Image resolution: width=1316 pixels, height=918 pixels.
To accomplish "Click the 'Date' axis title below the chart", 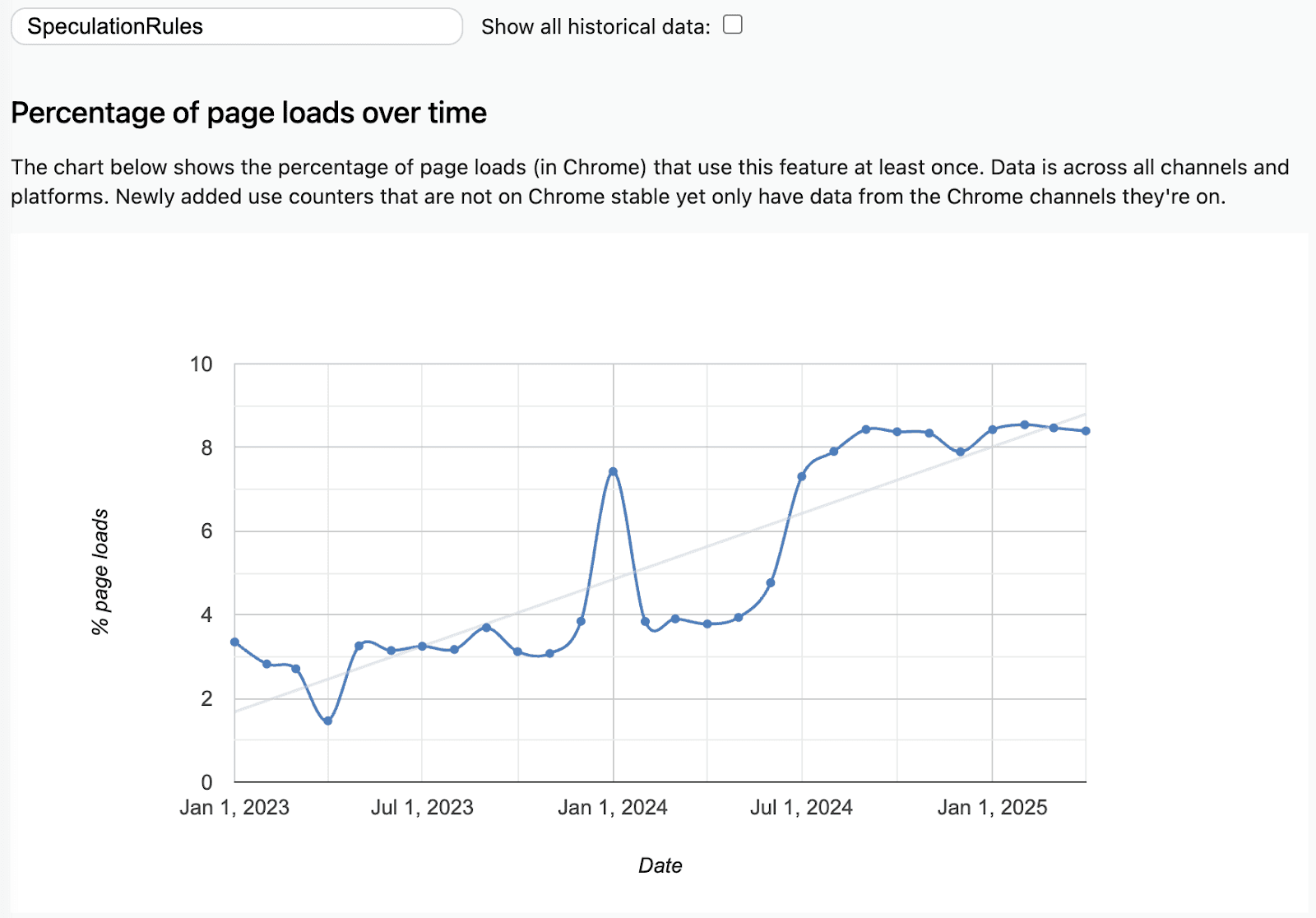I will pos(660,865).
